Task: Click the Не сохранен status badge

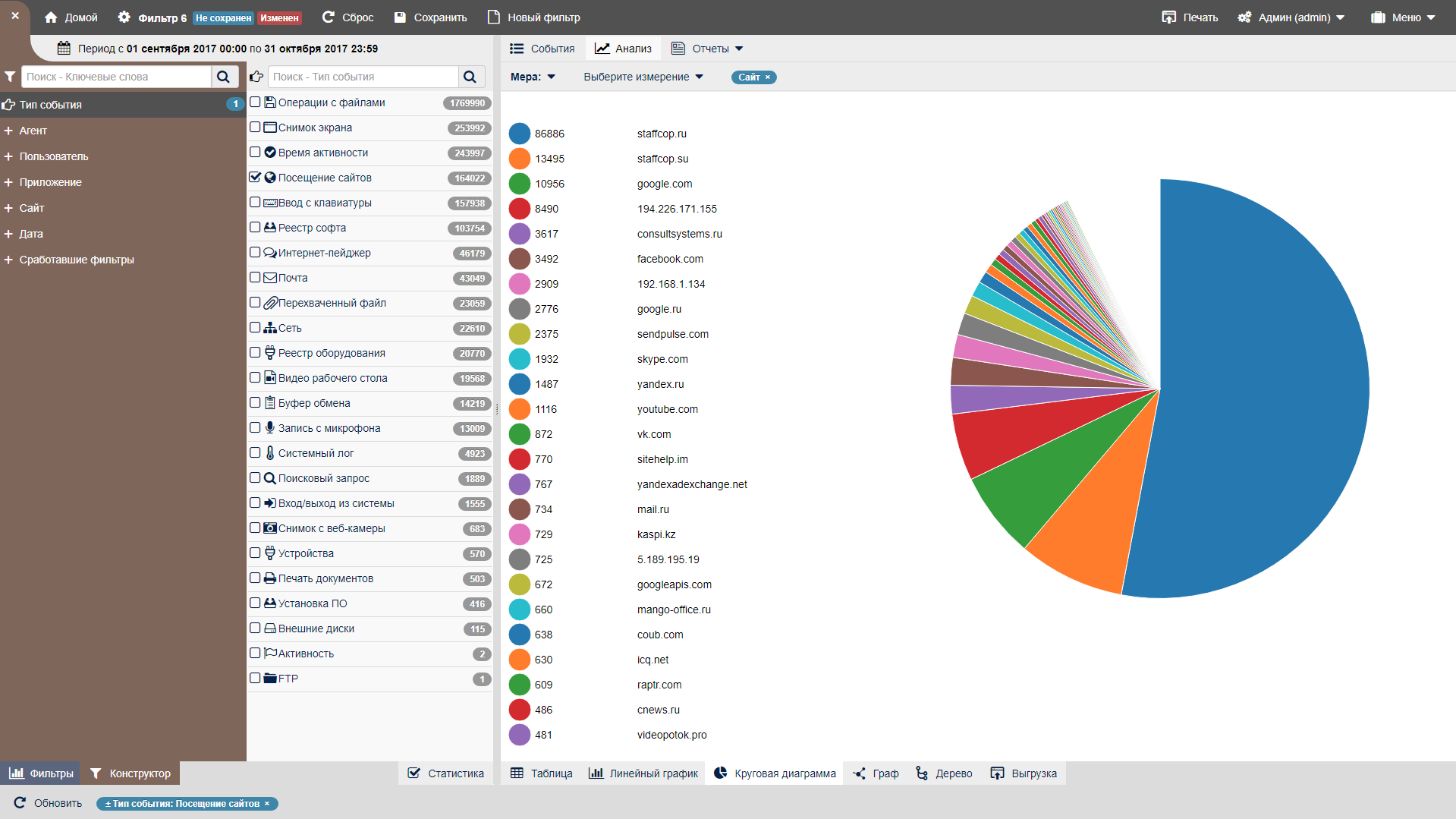Action: [x=223, y=18]
